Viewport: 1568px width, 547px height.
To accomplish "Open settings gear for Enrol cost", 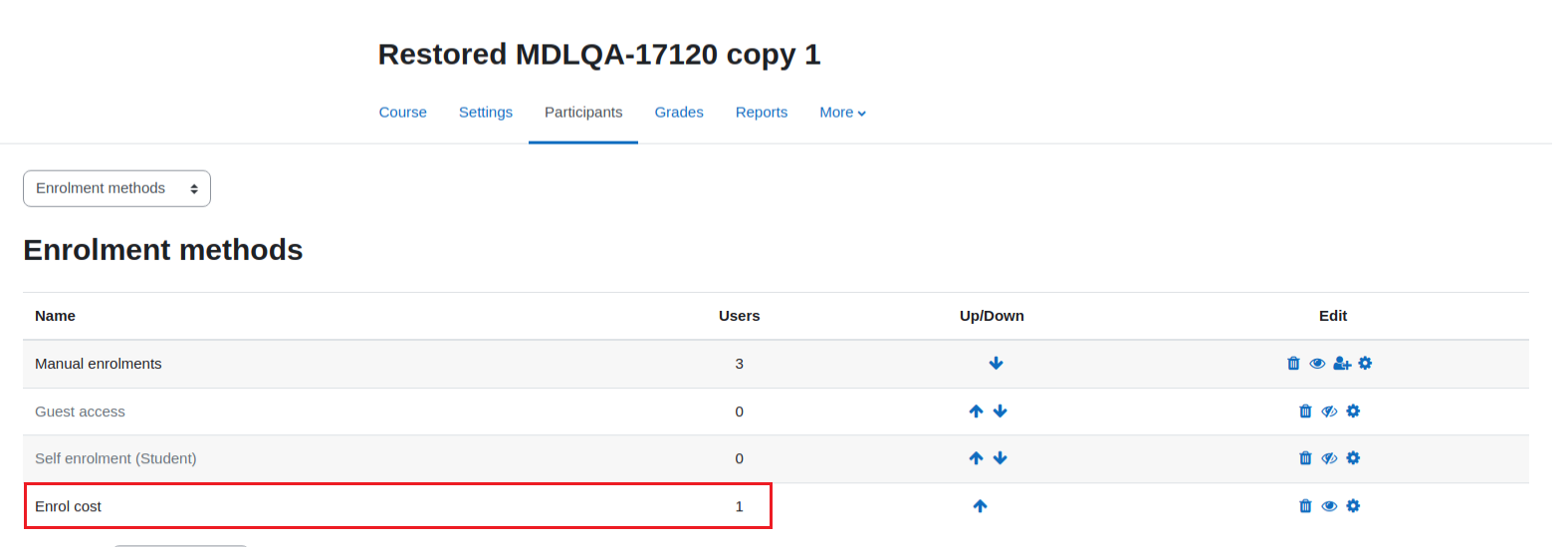I will click(1353, 506).
